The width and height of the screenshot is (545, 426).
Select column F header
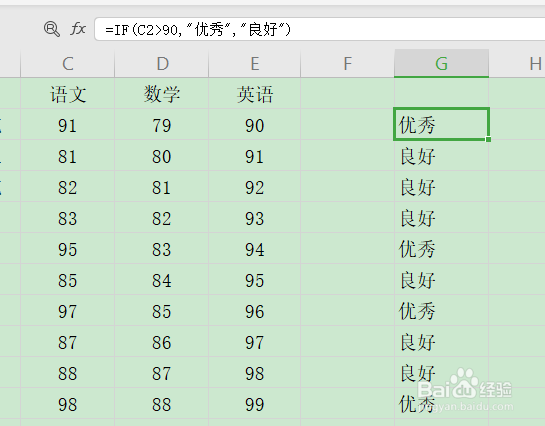tap(347, 64)
